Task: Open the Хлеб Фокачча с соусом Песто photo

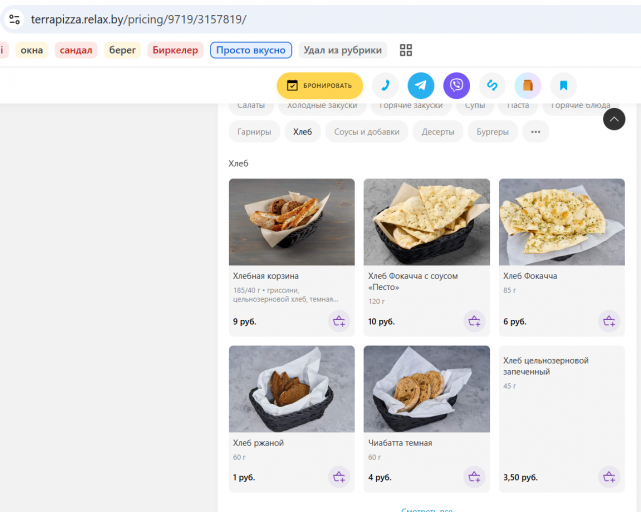Action: pos(427,222)
